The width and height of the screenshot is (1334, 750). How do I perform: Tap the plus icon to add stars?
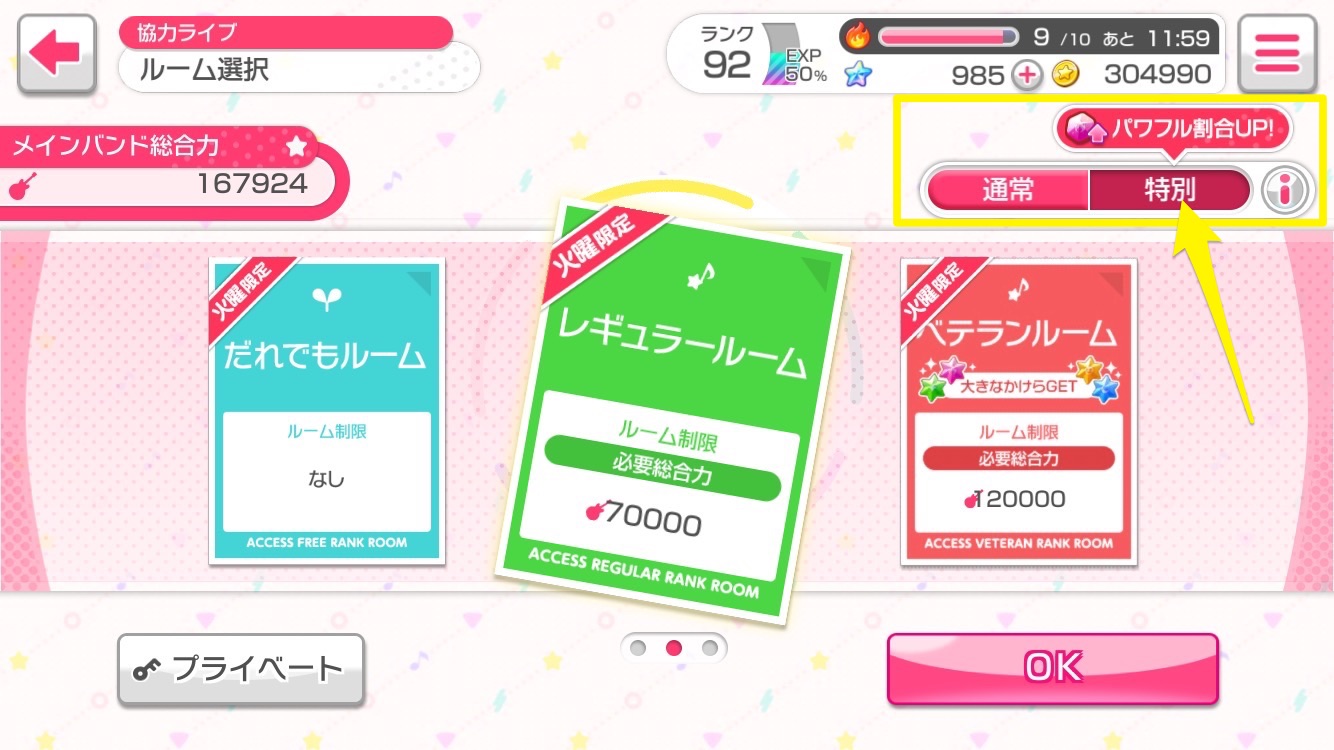click(x=1026, y=74)
